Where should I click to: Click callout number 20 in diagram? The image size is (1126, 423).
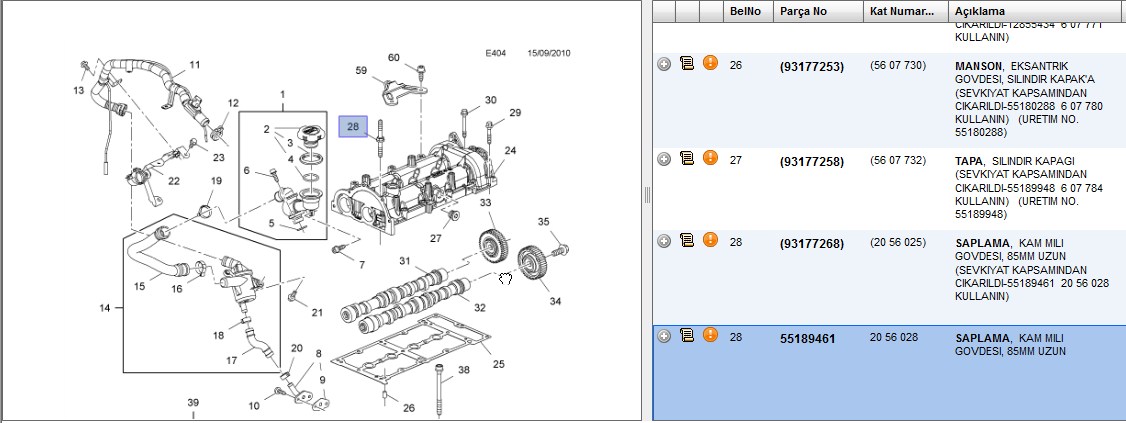click(x=296, y=348)
